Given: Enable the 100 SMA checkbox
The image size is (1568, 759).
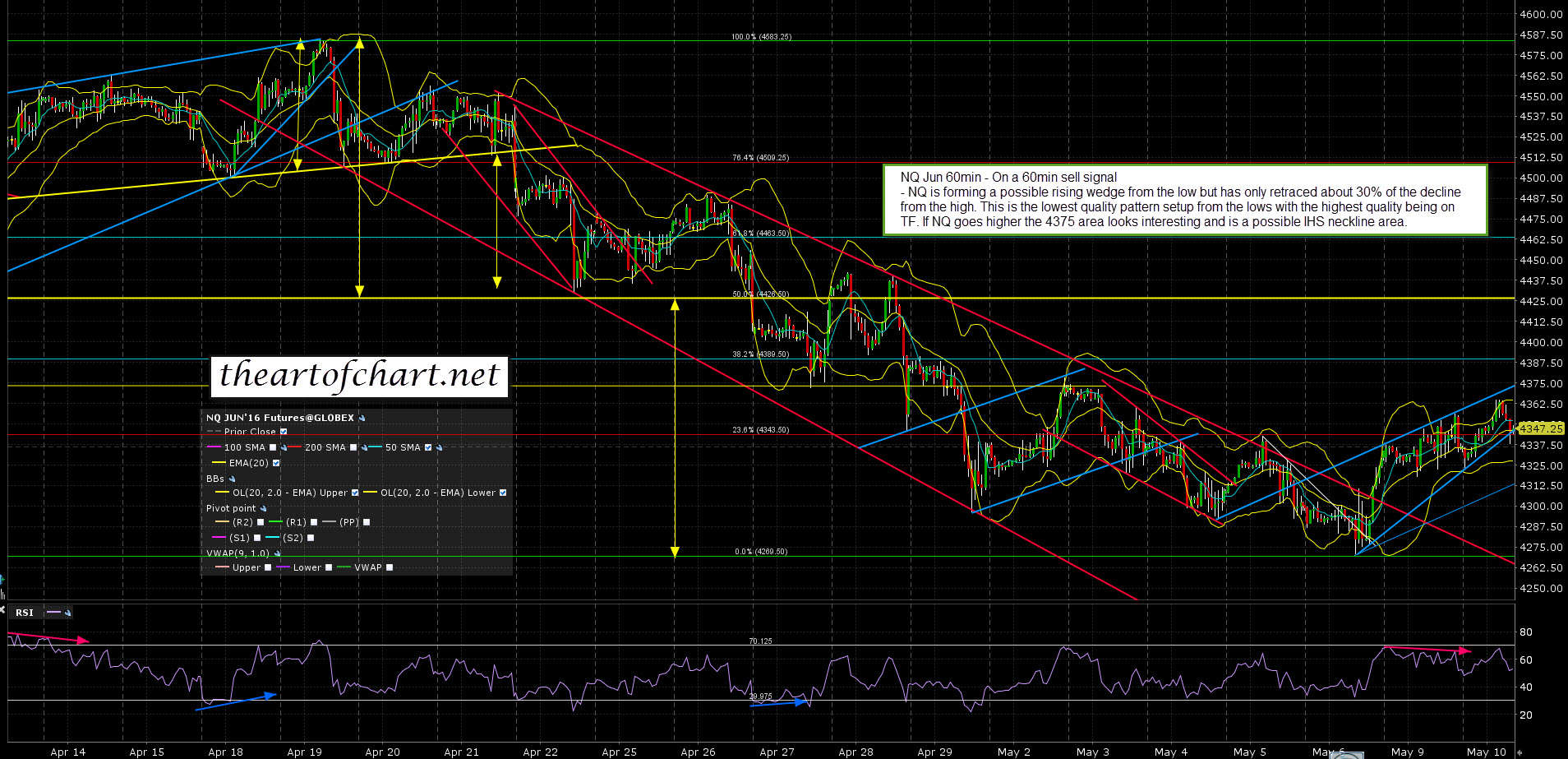Looking at the screenshot, I should (273, 448).
